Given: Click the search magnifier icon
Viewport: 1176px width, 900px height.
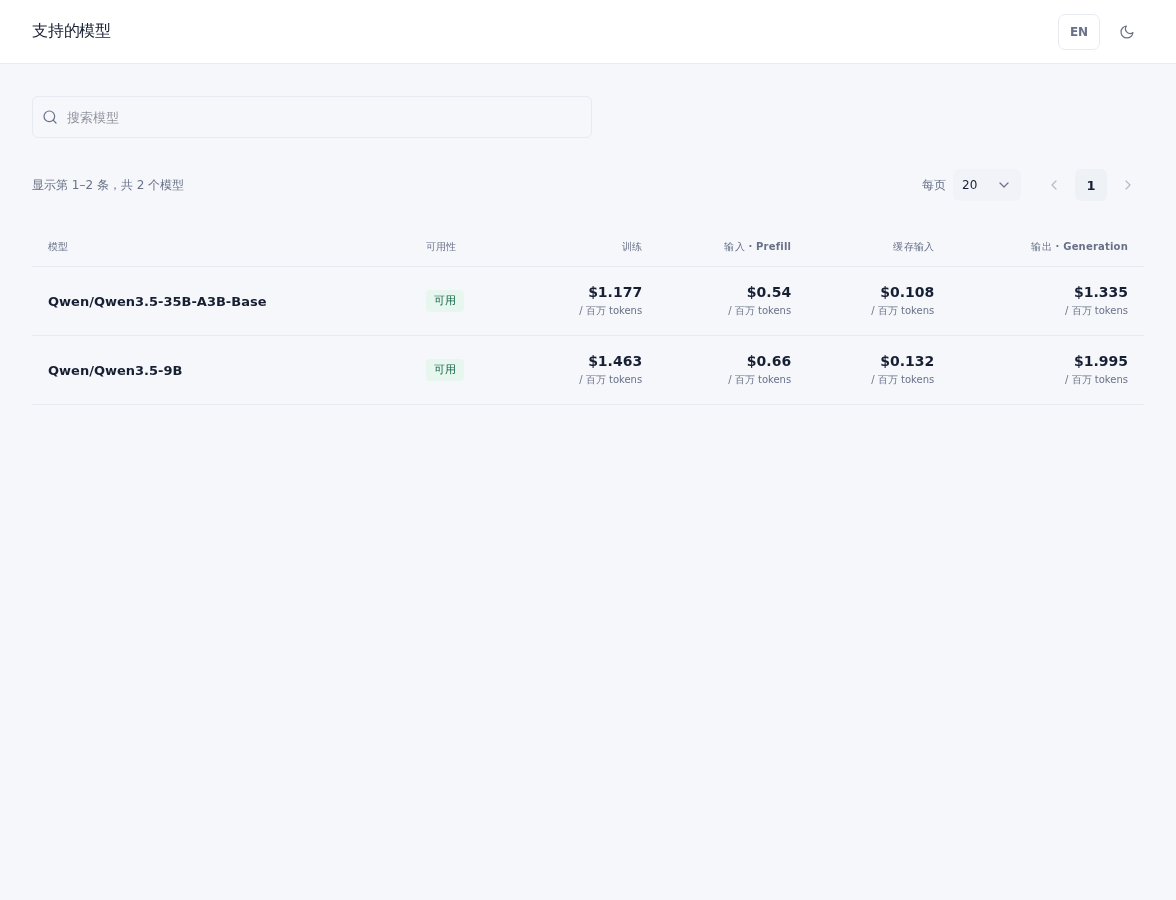Looking at the screenshot, I should tap(50, 117).
